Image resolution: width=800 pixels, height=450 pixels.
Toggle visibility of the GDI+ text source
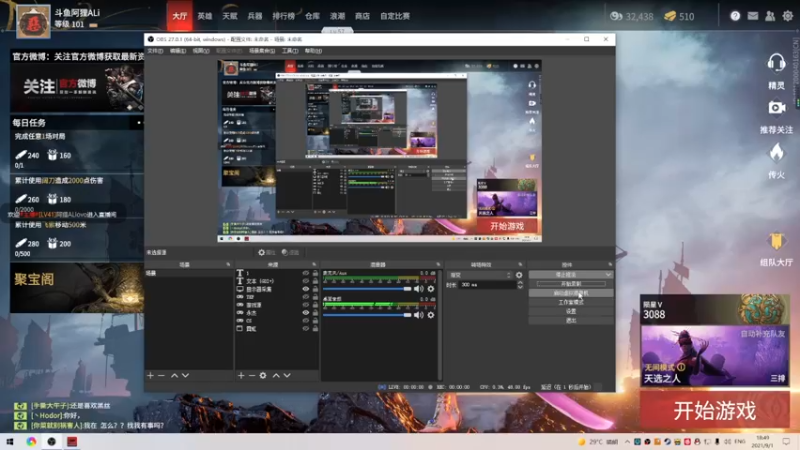tap(306, 281)
